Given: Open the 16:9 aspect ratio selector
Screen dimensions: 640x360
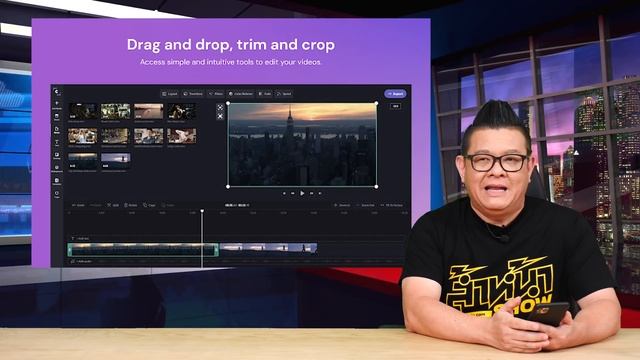Looking at the screenshot, I should coord(395,106).
